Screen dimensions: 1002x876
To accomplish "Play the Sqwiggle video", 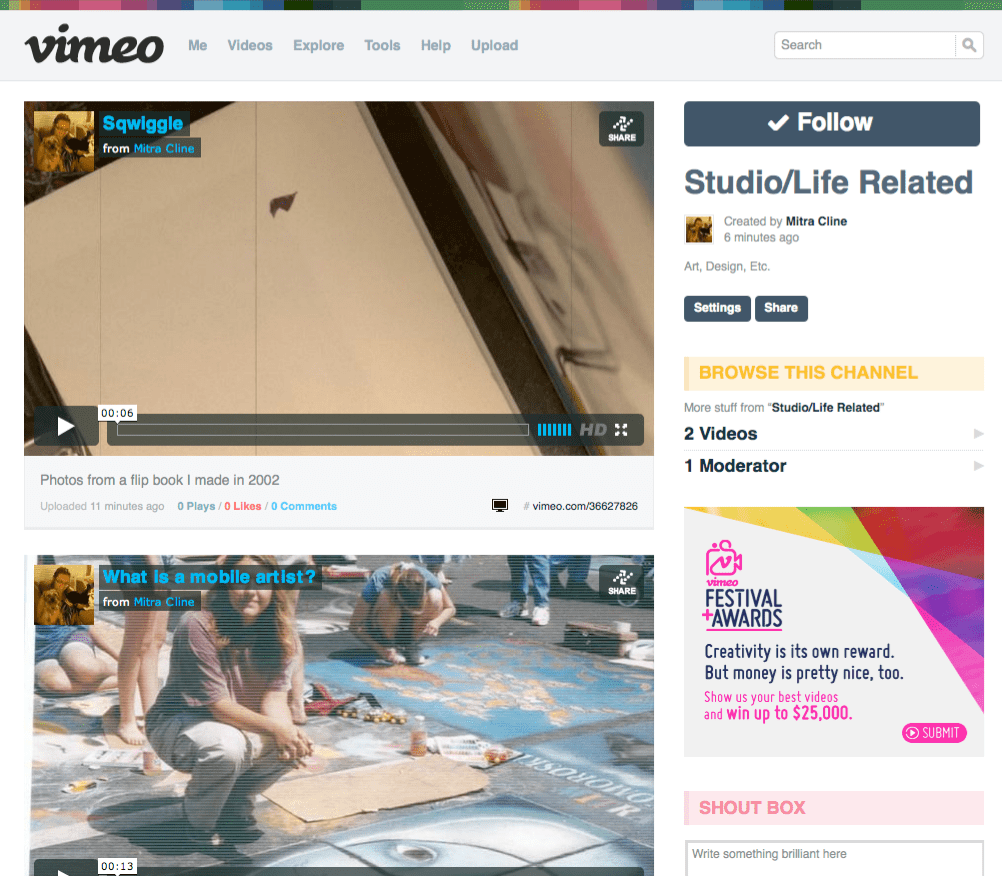I will (66, 426).
